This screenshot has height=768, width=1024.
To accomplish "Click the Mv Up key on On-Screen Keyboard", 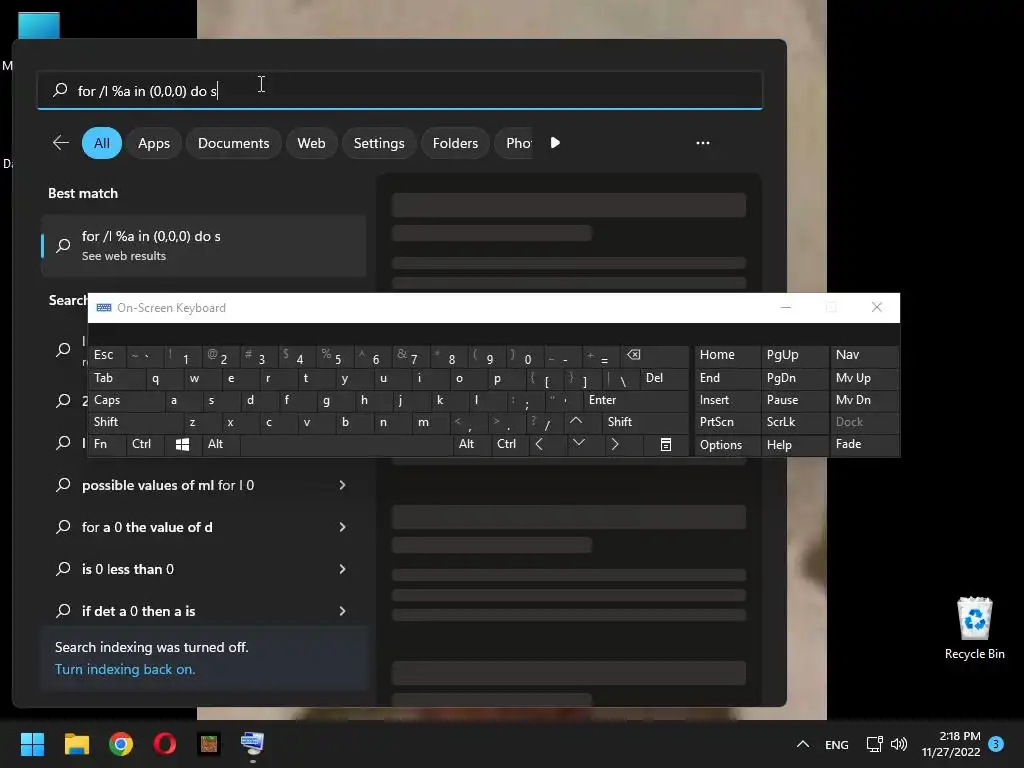I will pos(864,379).
